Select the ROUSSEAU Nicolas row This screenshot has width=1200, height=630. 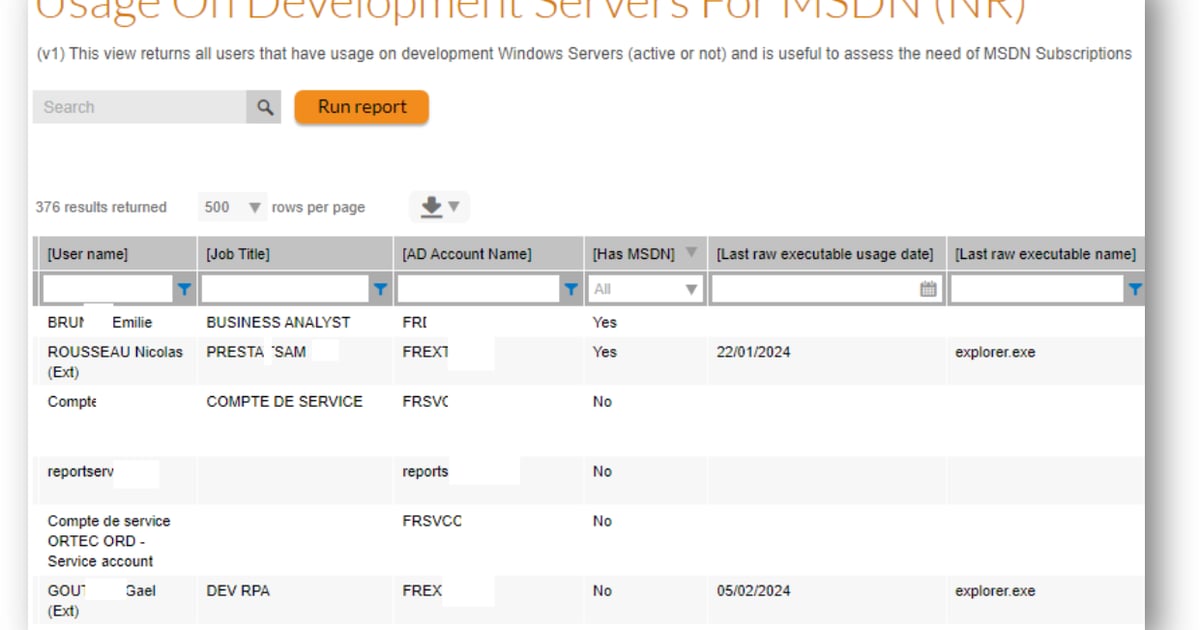click(x=400, y=362)
